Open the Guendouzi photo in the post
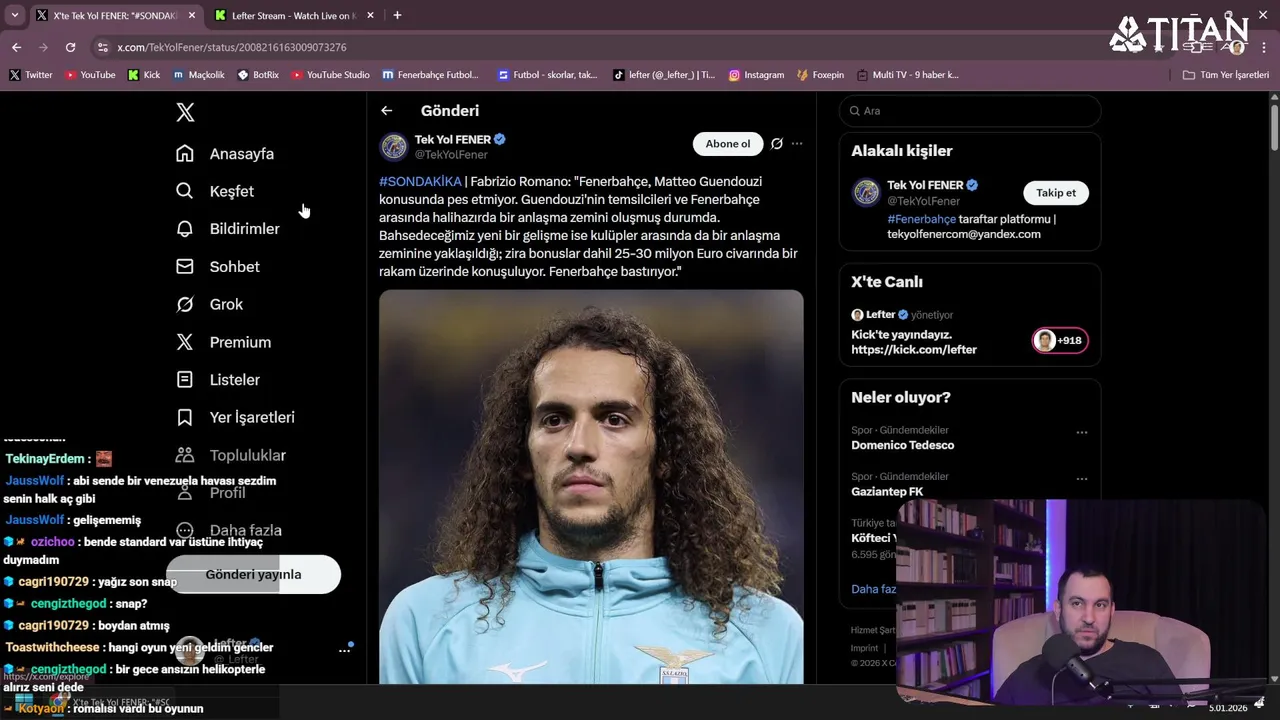Screen dimensions: 1280x720 point(591,487)
